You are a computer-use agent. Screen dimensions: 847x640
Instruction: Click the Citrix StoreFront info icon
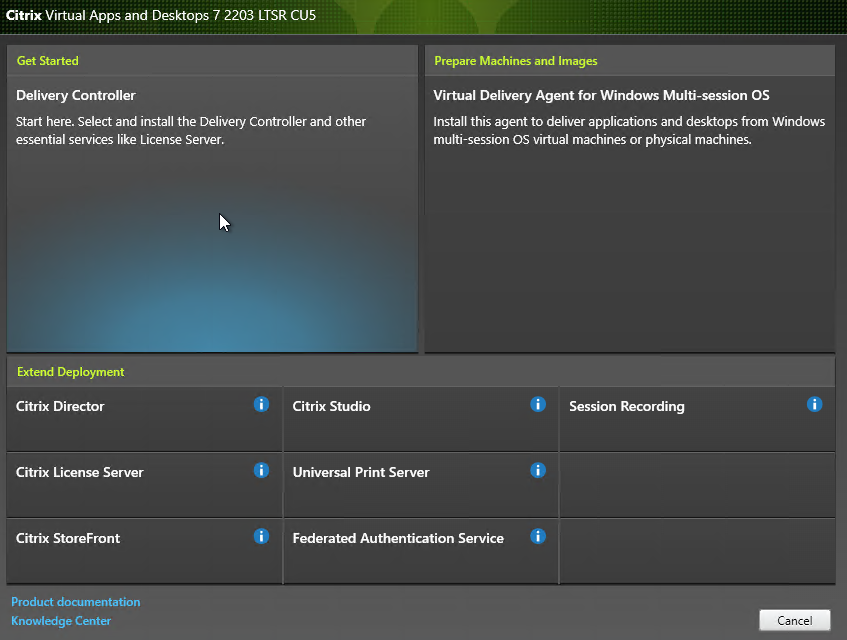point(261,536)
